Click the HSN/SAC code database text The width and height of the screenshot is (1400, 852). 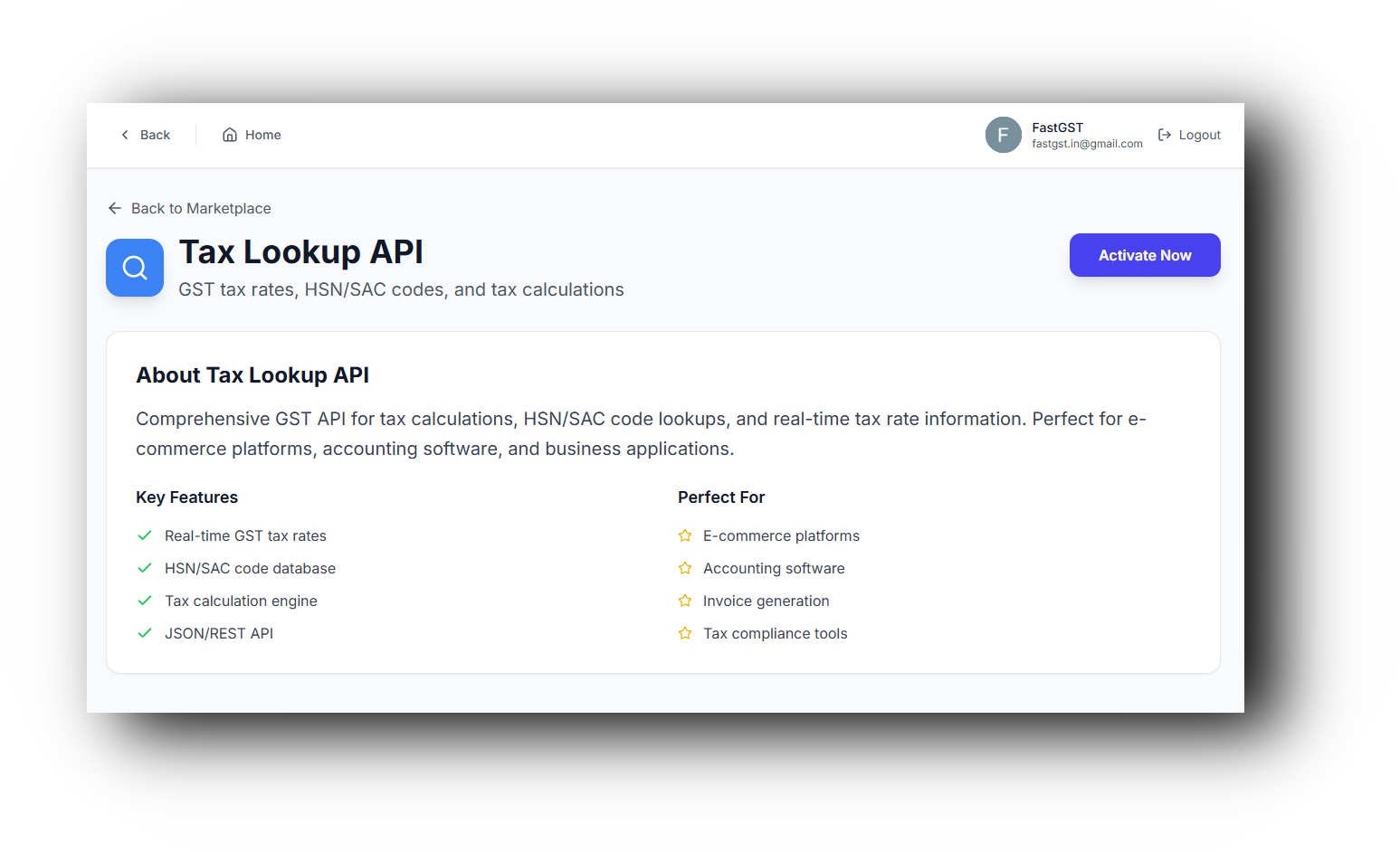pos(250,568)
